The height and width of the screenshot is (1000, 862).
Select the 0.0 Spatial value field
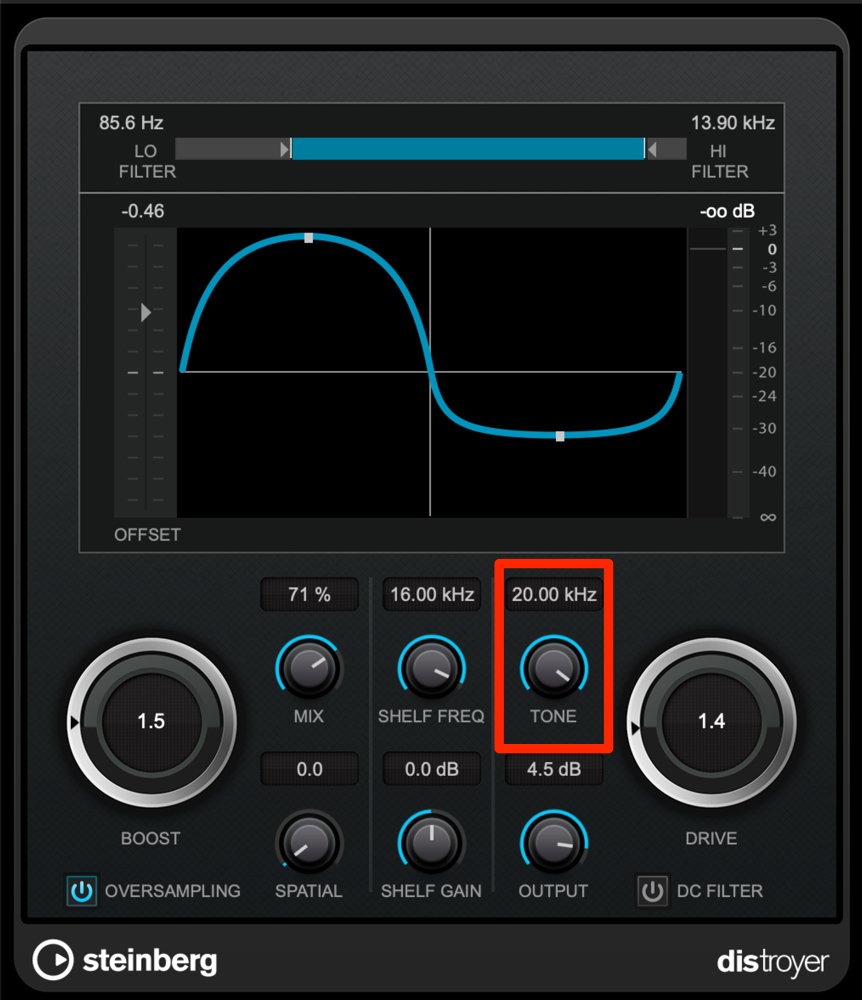coord(309,768)
